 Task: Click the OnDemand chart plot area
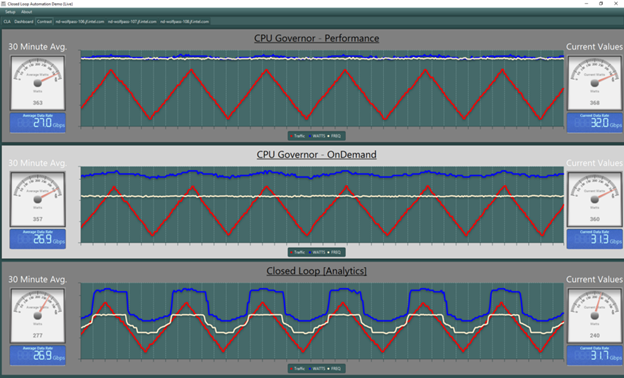tap(322, 205)
